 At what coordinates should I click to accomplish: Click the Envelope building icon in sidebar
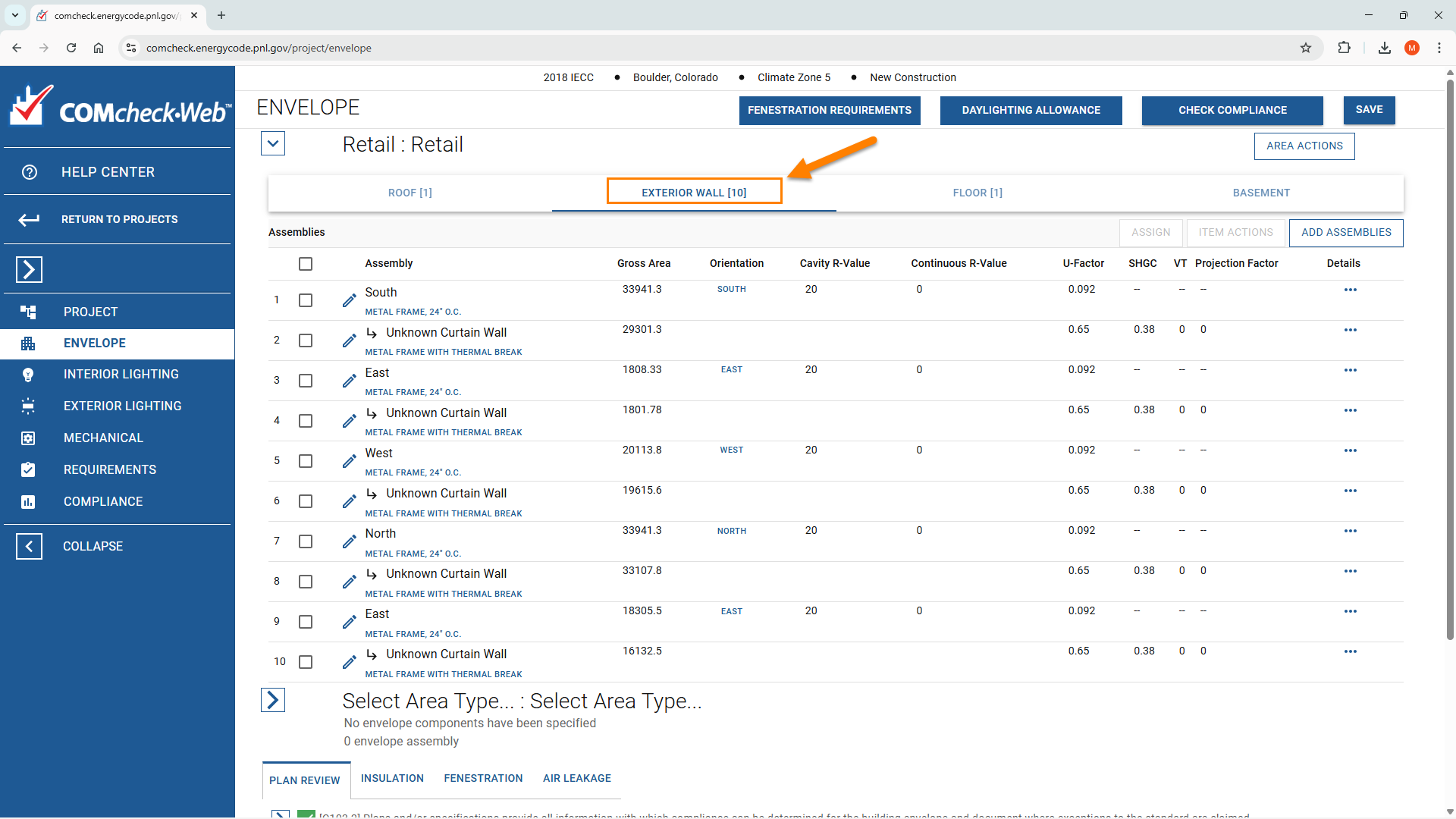28,344
